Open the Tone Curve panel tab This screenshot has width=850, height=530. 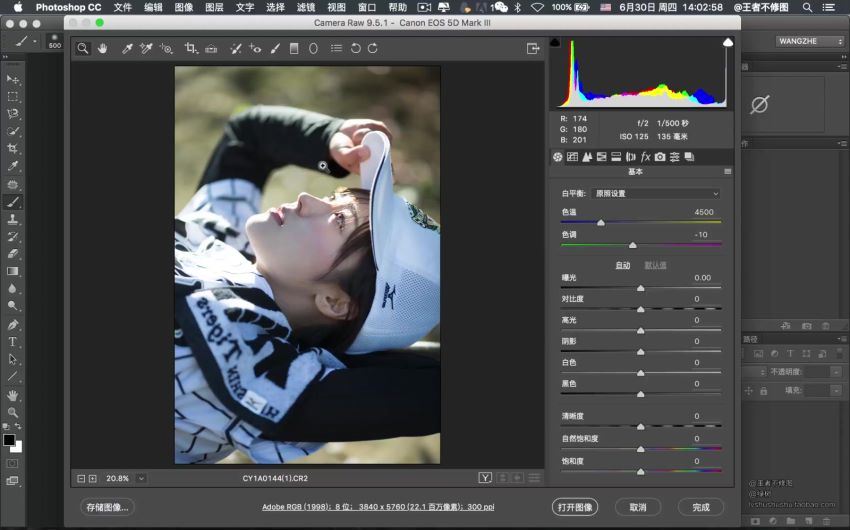[x=572, y=157]
